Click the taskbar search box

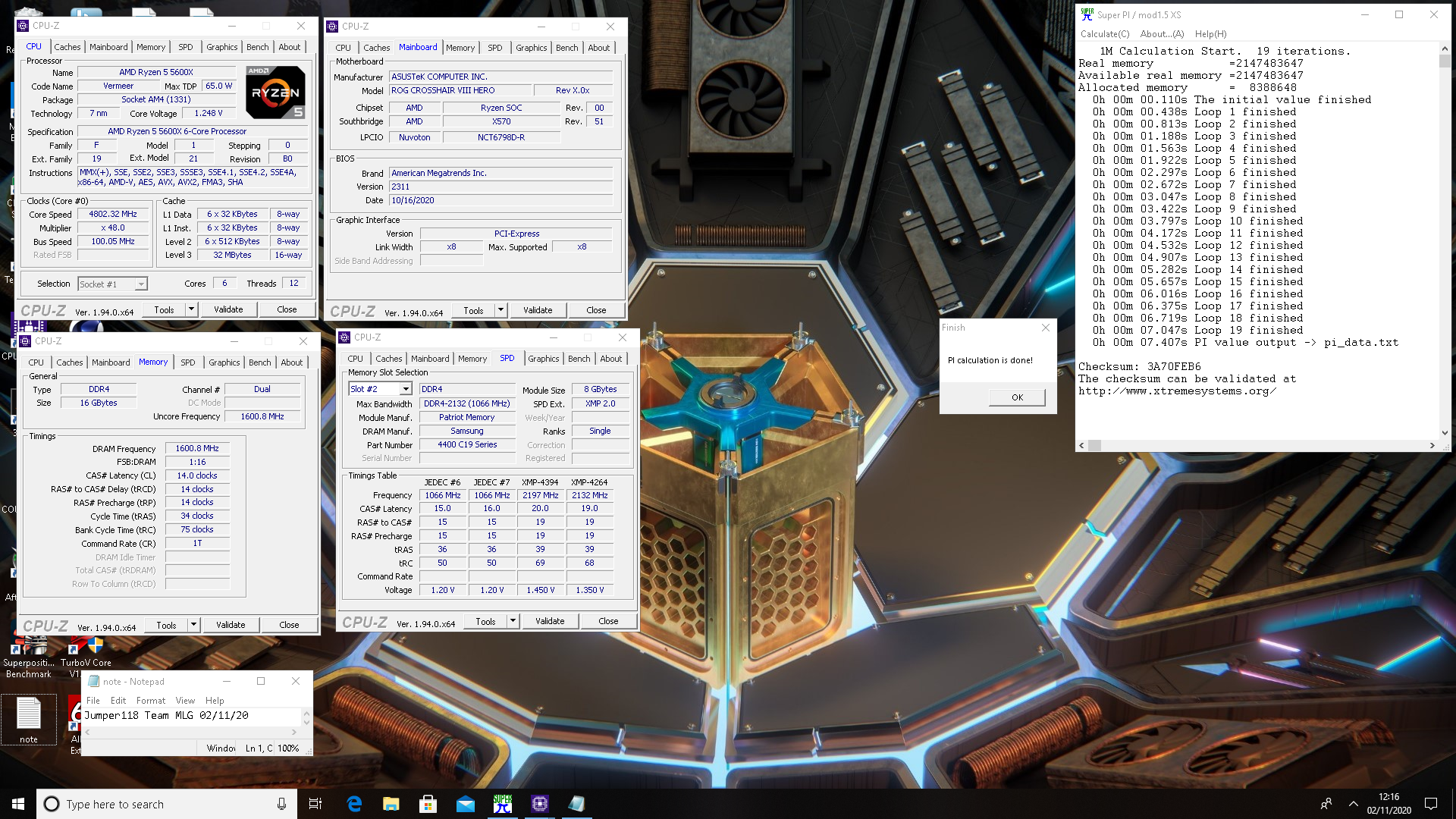click(x=165, y=804)
